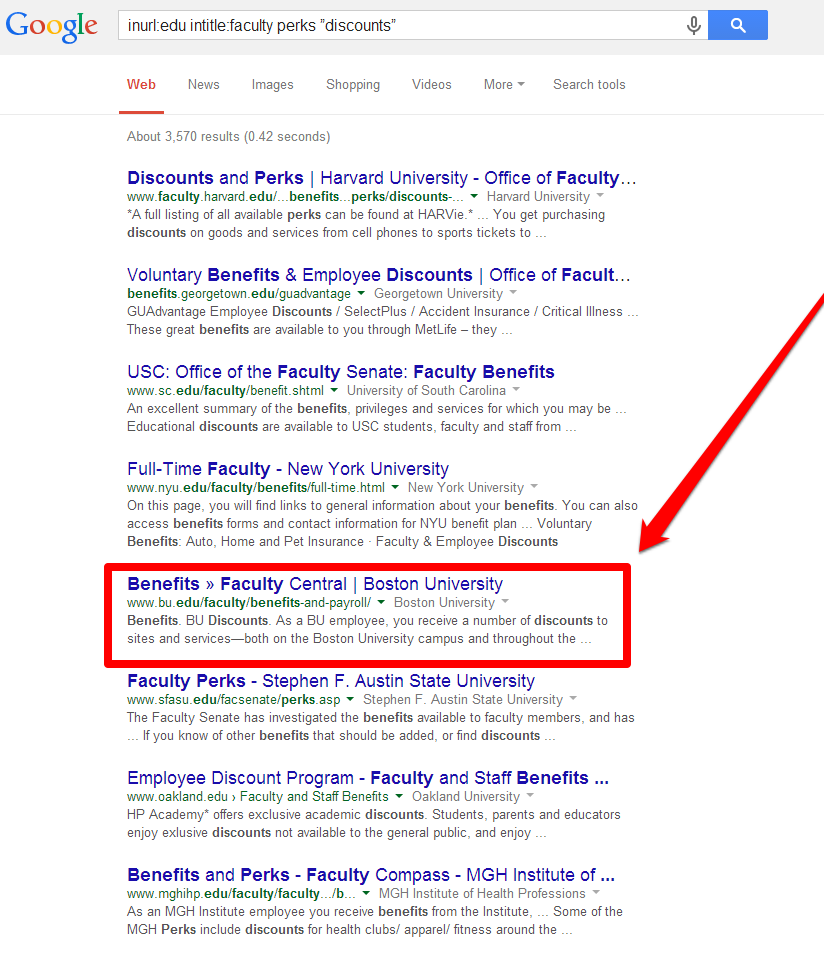The height and width of the screenshot is (955, 824).
Task: Expand grey arrow beside Oakland University label
Action: click(530, 795)
